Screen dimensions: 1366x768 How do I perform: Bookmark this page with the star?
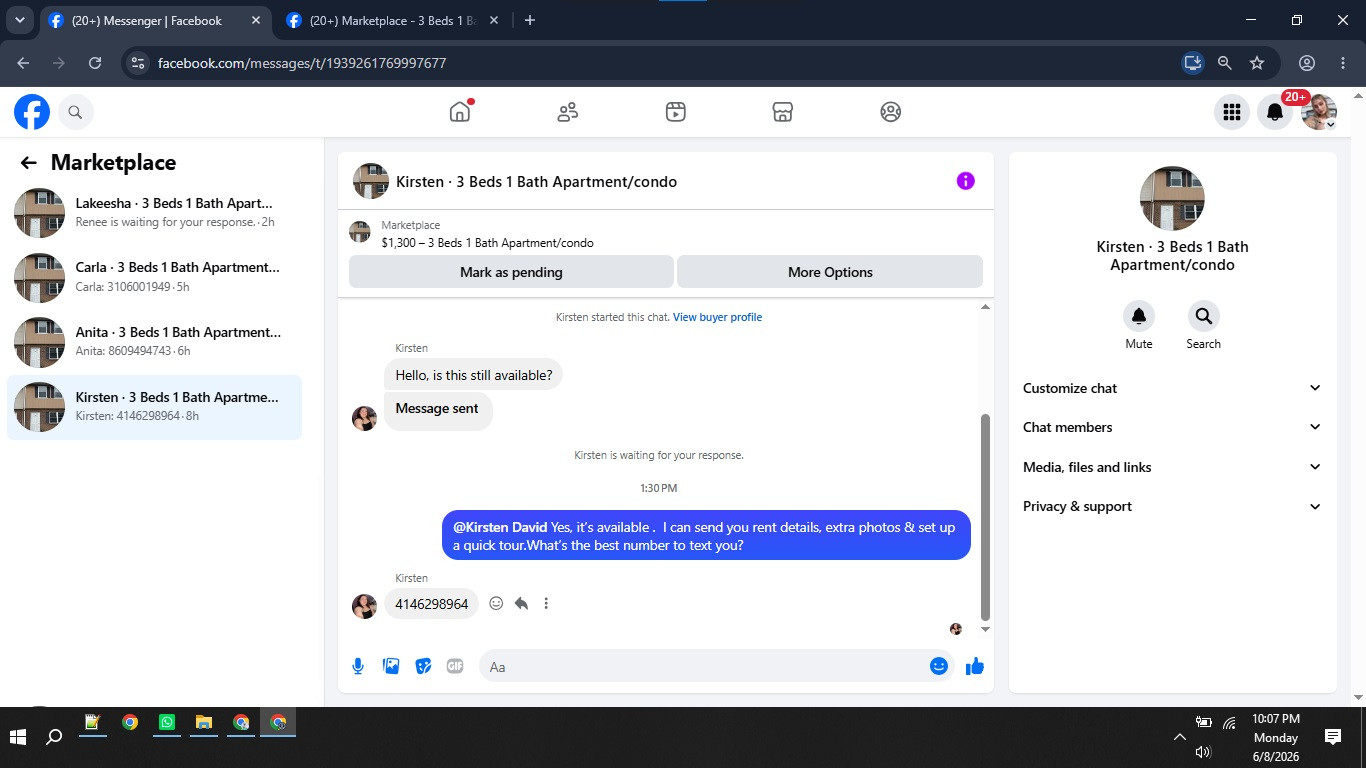[1257, 62]
